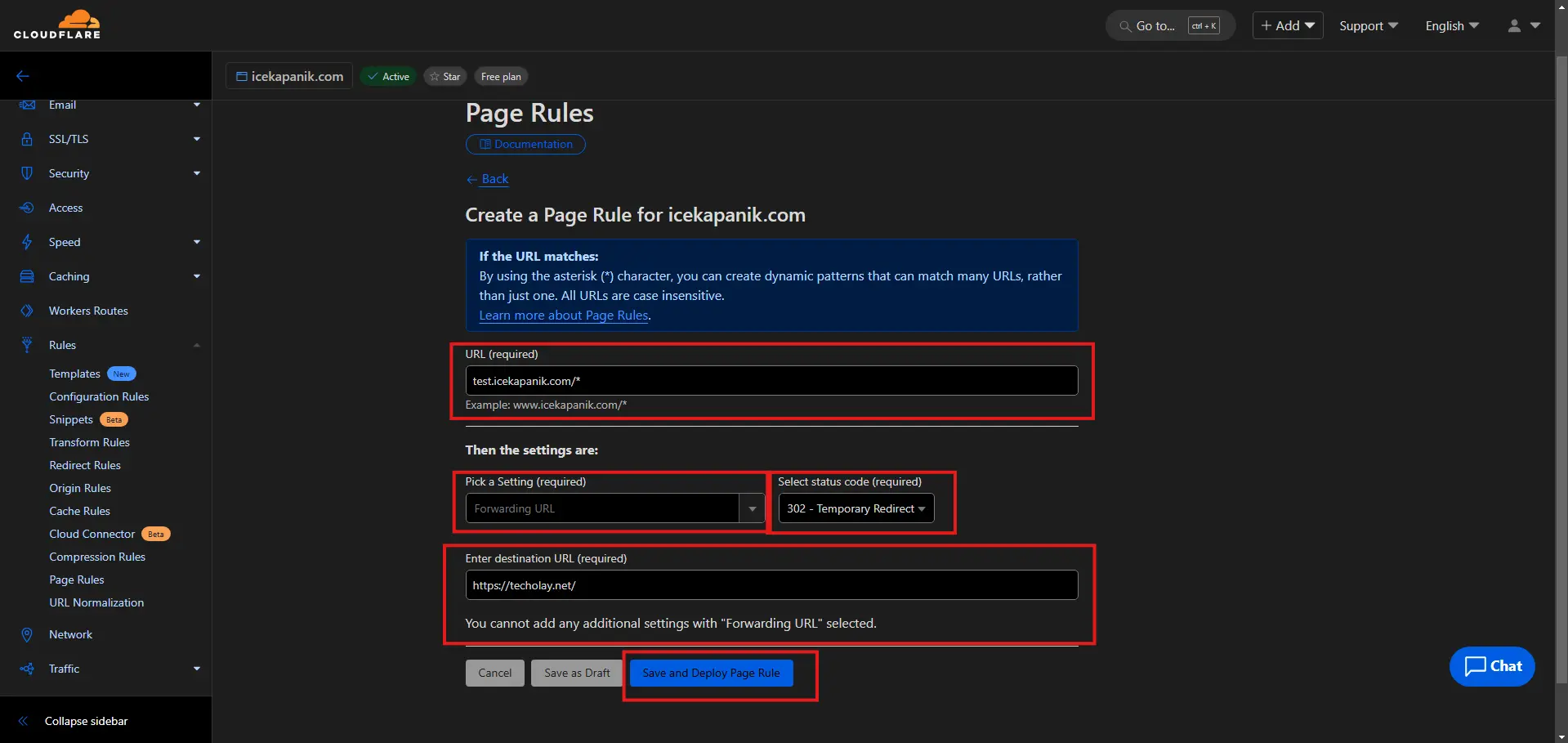Open Page Rules in sidebar
Viewport: 1568px width, 743px height.
coord(77,580)
